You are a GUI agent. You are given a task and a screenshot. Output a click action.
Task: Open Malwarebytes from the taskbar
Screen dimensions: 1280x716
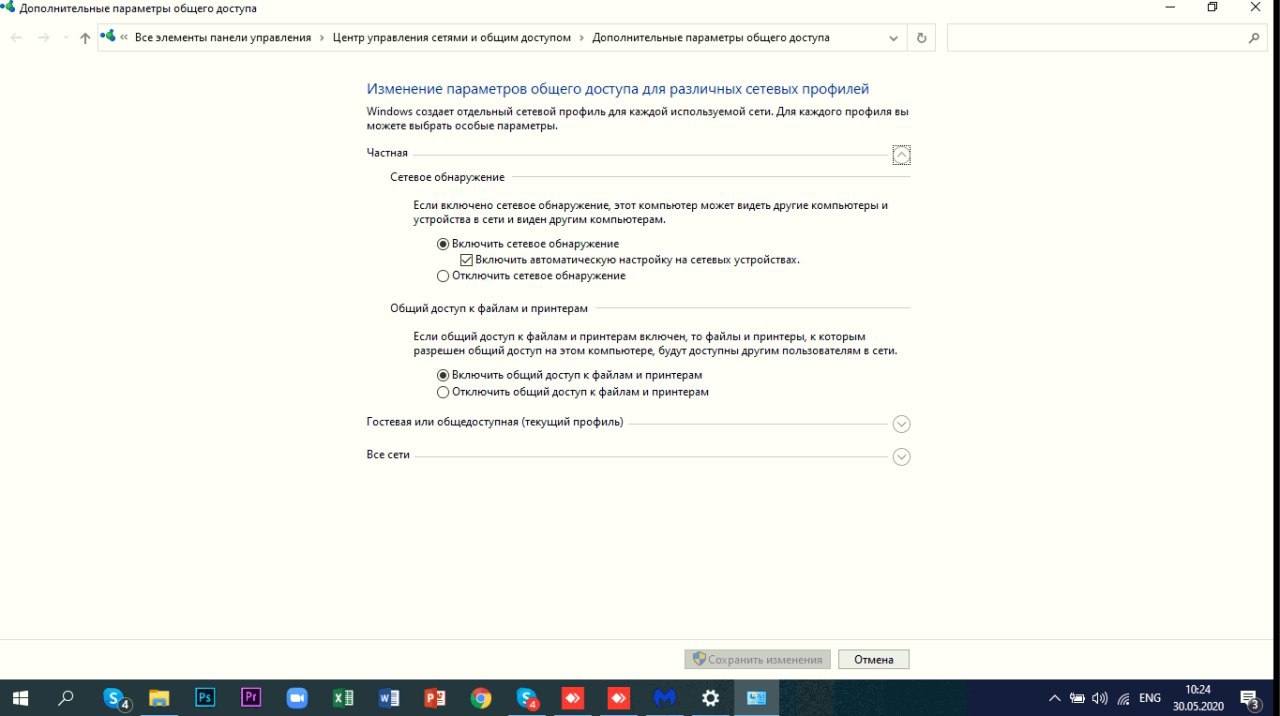point(665,698)
